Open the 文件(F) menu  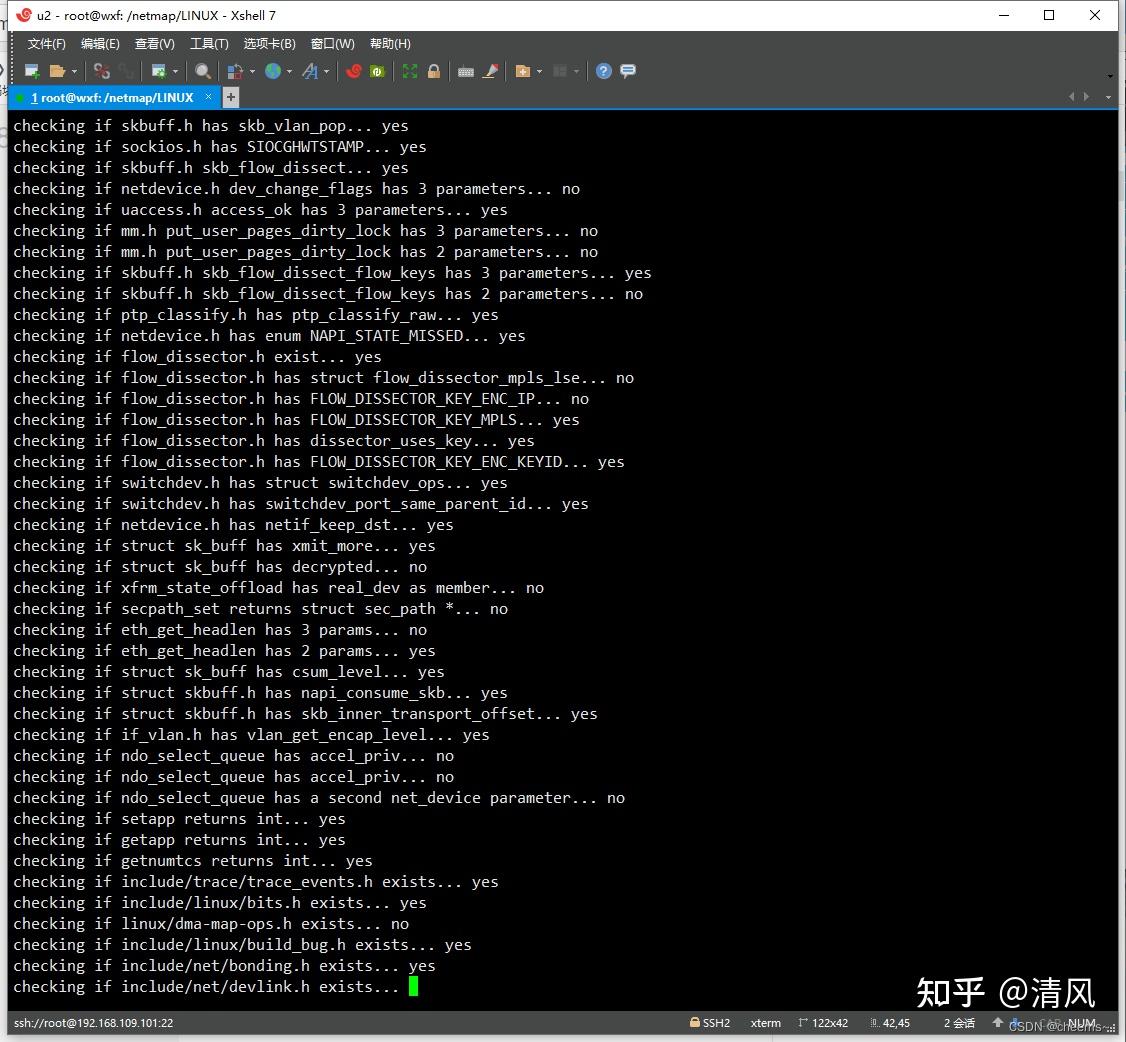[47, 44]
